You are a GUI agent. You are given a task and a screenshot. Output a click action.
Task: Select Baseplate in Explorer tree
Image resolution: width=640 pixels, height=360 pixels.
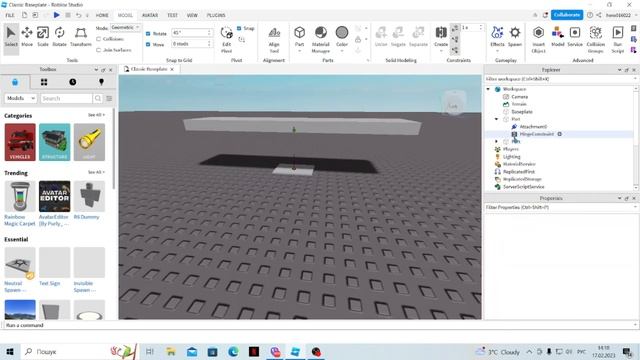pos(521,111)
